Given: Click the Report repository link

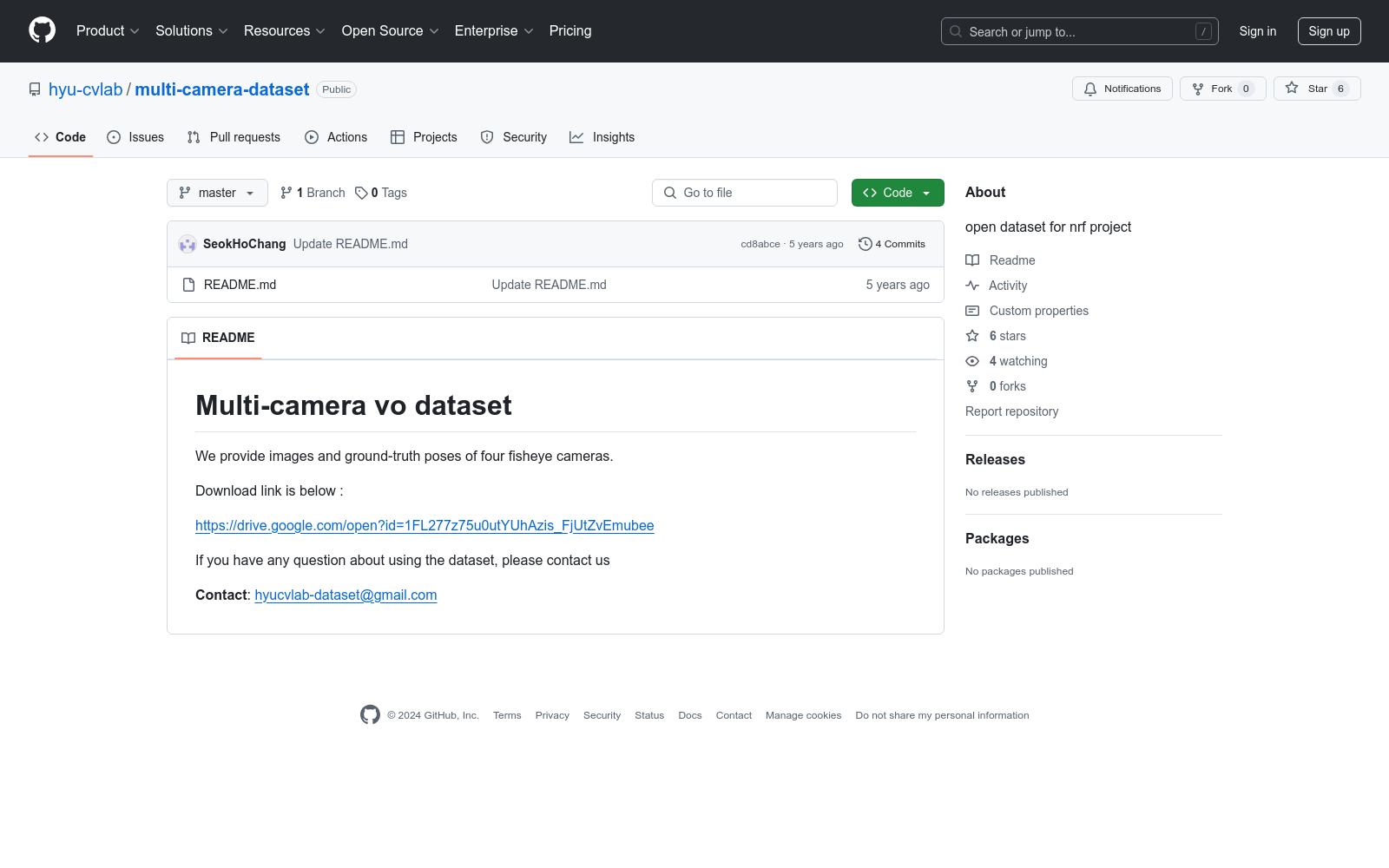Looking at the screenshot, I should [1012, 411].
